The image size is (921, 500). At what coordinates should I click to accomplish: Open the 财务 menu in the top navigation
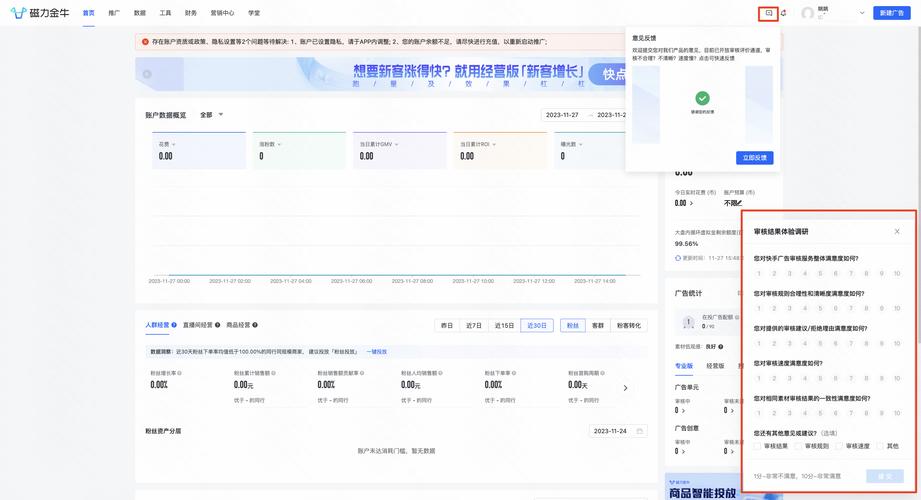[x=191, y=13]
